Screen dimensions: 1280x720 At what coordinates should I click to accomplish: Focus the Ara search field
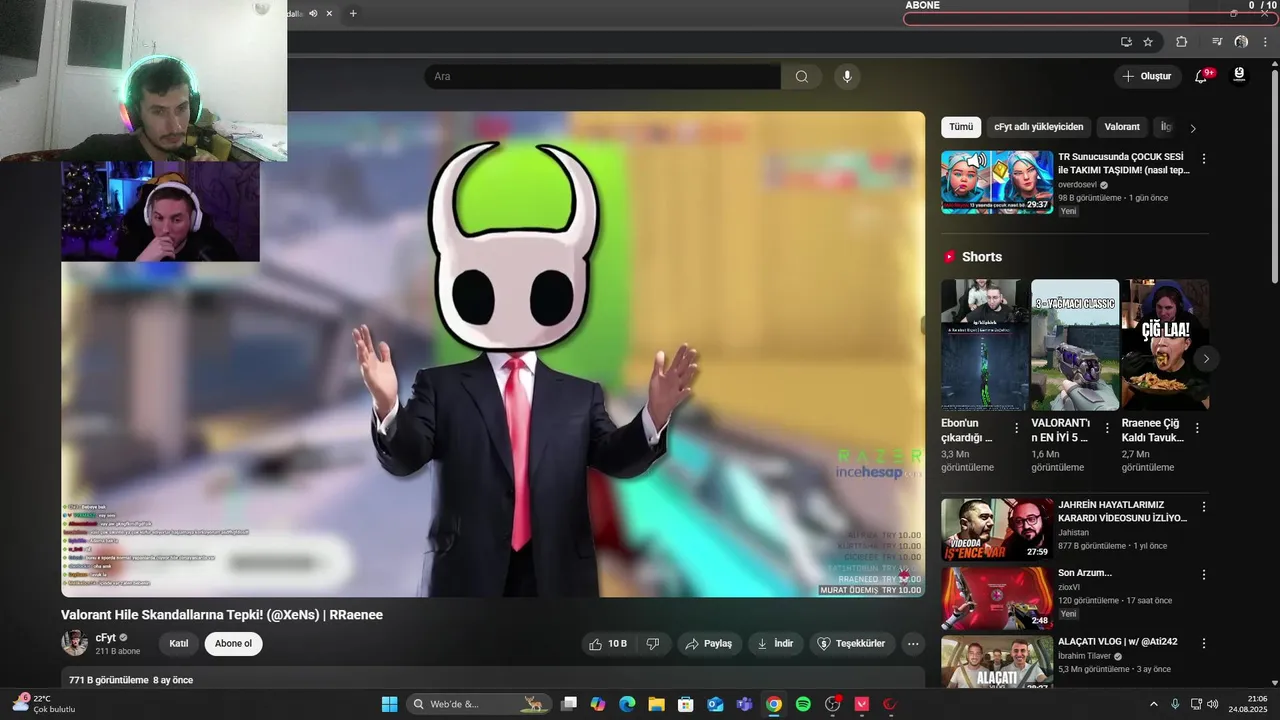[x=603, y=77]
